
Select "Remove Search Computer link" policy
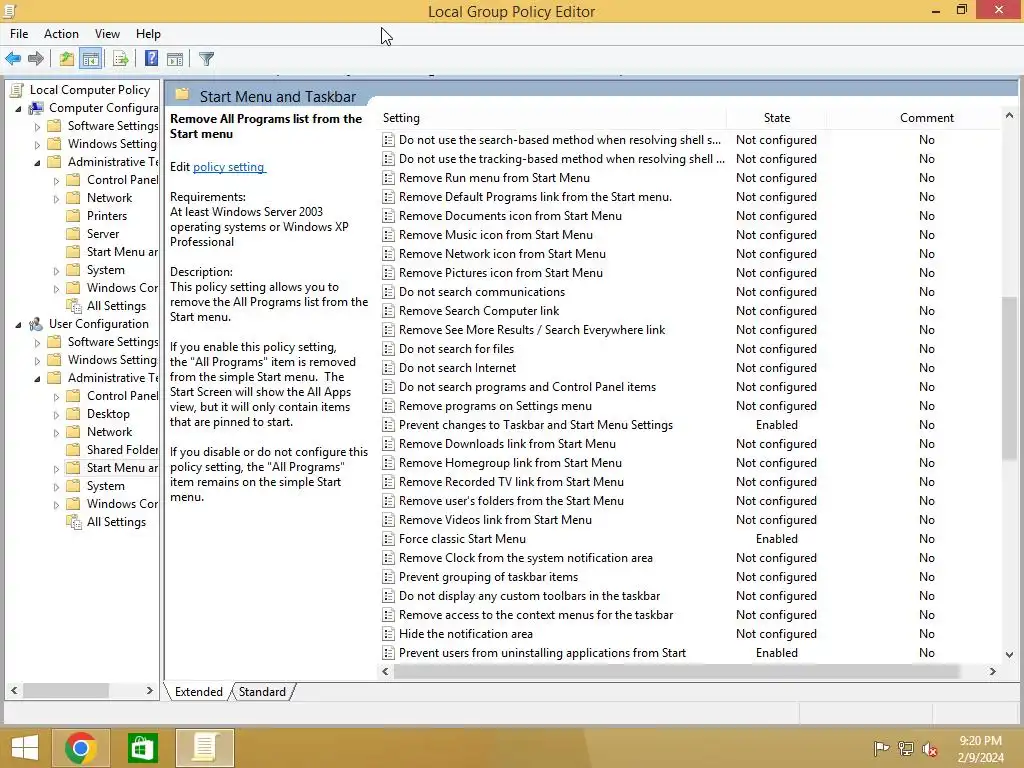click(x=479, y=311)
